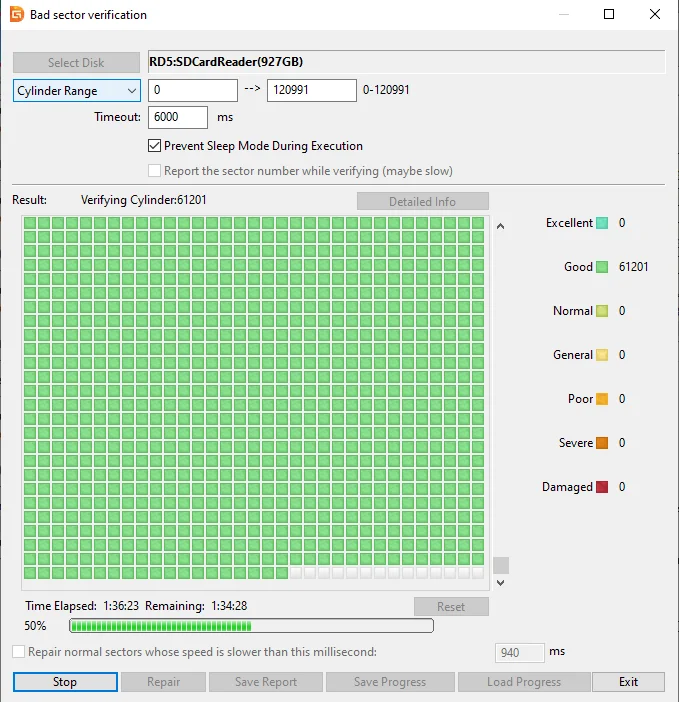Toggle Repair normal sectors slower than millisecond checkbox
The width and height of the screenshot is (679, 702).
(x=18, y=651)
